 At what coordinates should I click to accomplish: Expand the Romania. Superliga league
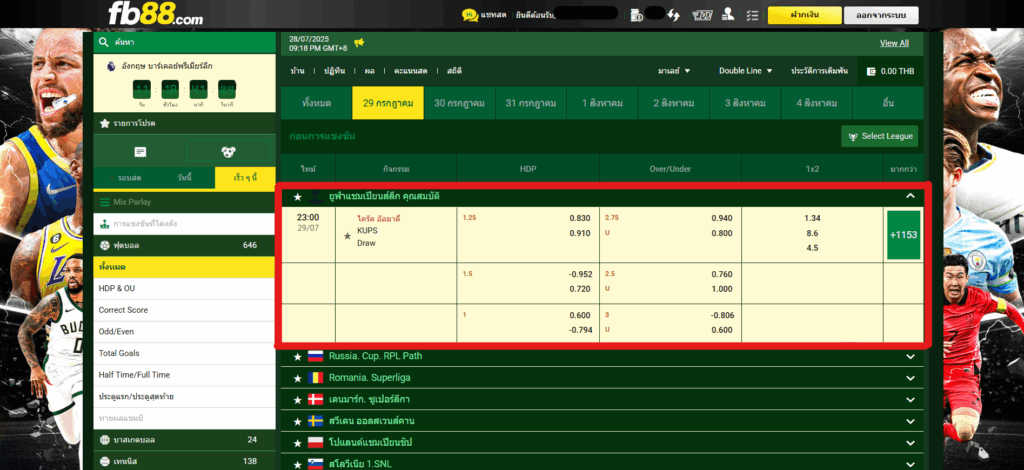pos(910,378)
